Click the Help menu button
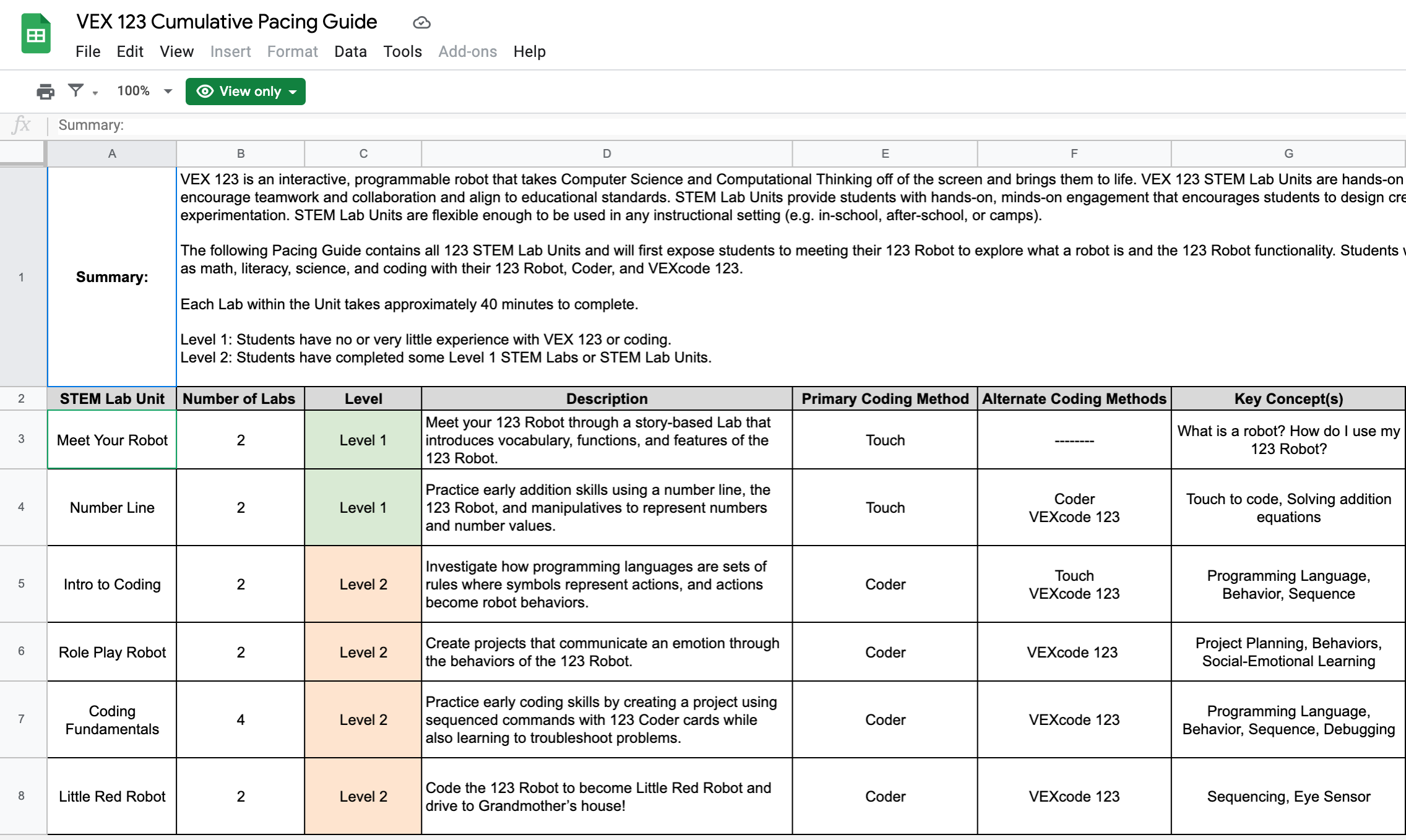 529,50
